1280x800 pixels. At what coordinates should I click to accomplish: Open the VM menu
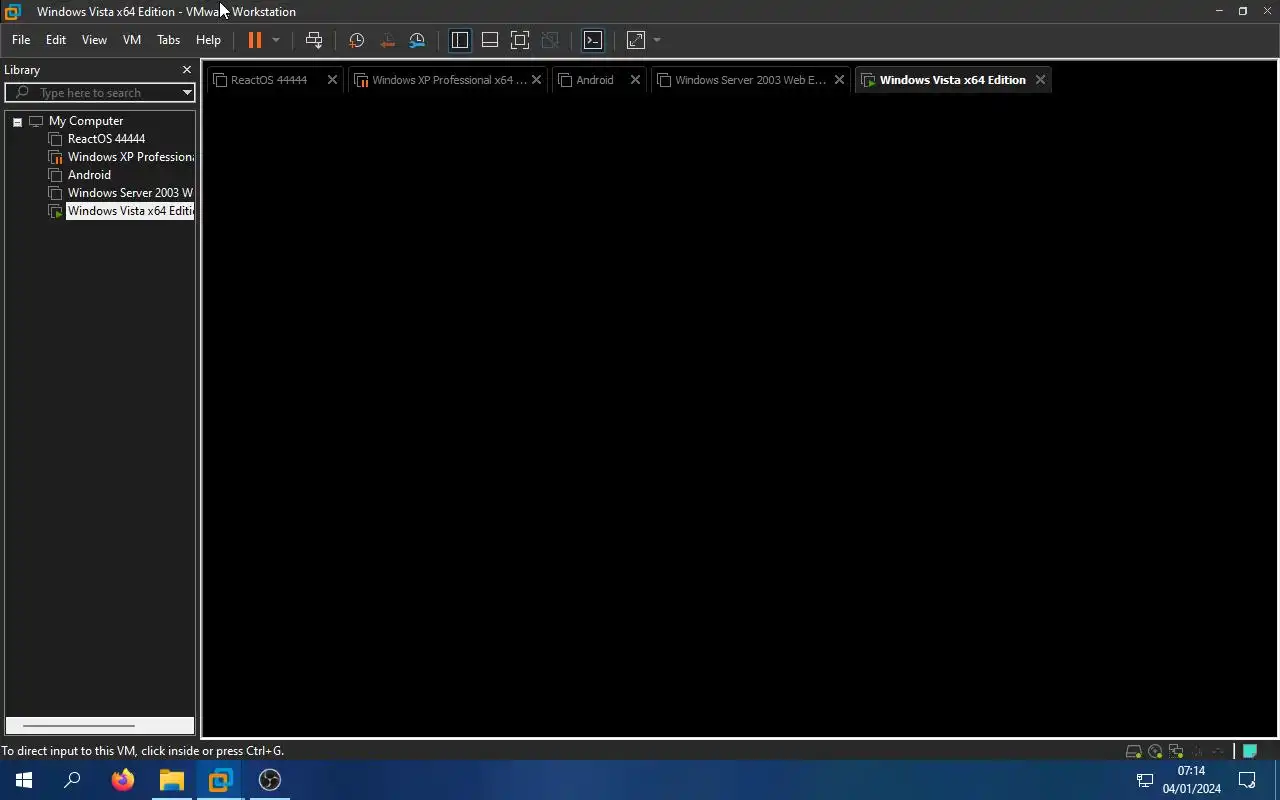click(132, 40)
